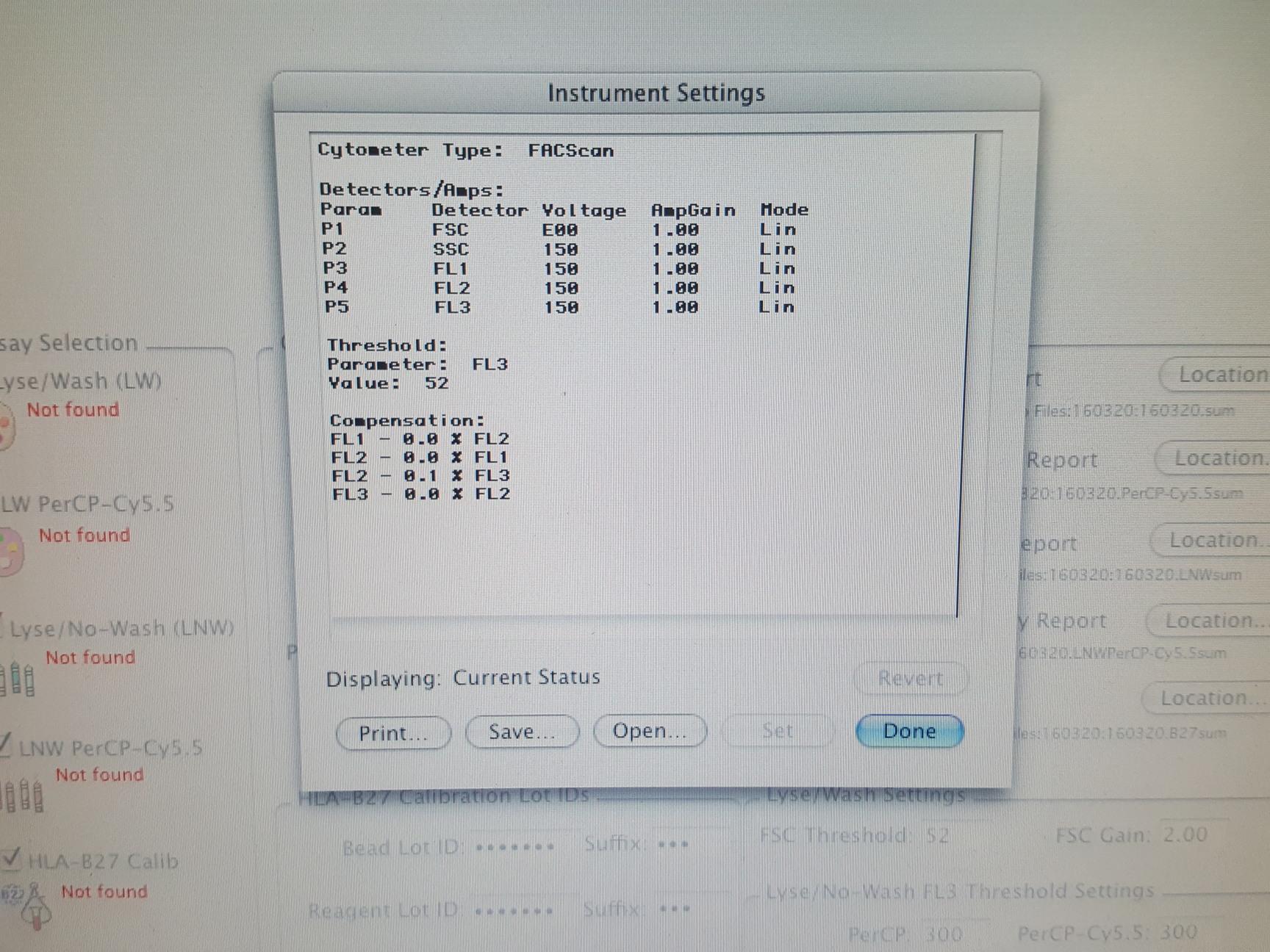This screenshot has width=1270, height=952.
Task: Click Location button above 160320.LNWsum path
Action: click(1210, 541)
